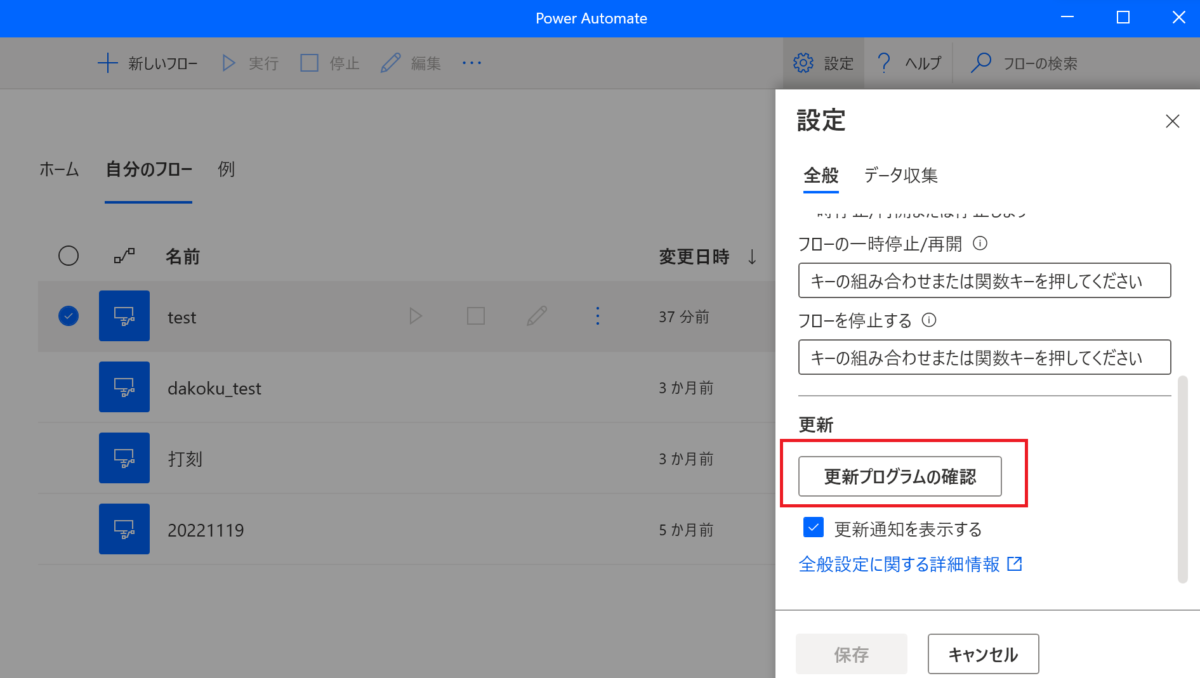The image size is (1200, 678).
Task: Deselect the checkbox on the test flow row
Action: (68, 315)
